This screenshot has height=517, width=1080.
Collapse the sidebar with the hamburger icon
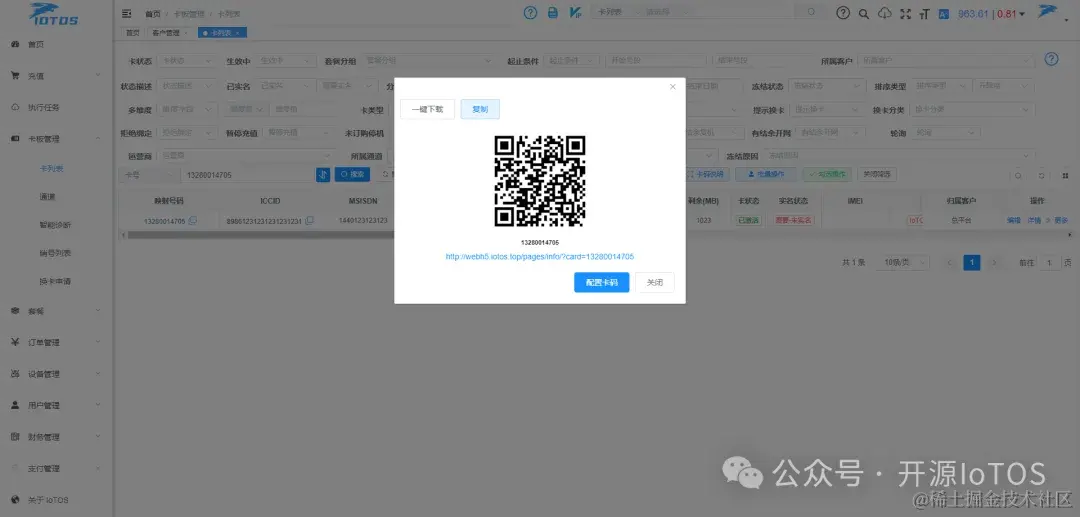tap(126, 13)
